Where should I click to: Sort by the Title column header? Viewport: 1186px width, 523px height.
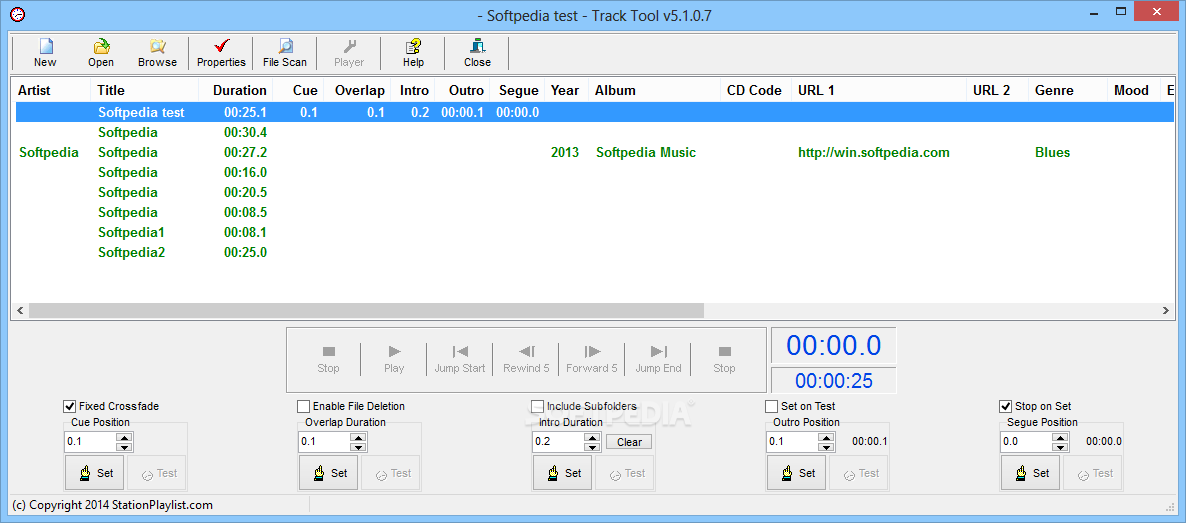(x=144, y=90)
